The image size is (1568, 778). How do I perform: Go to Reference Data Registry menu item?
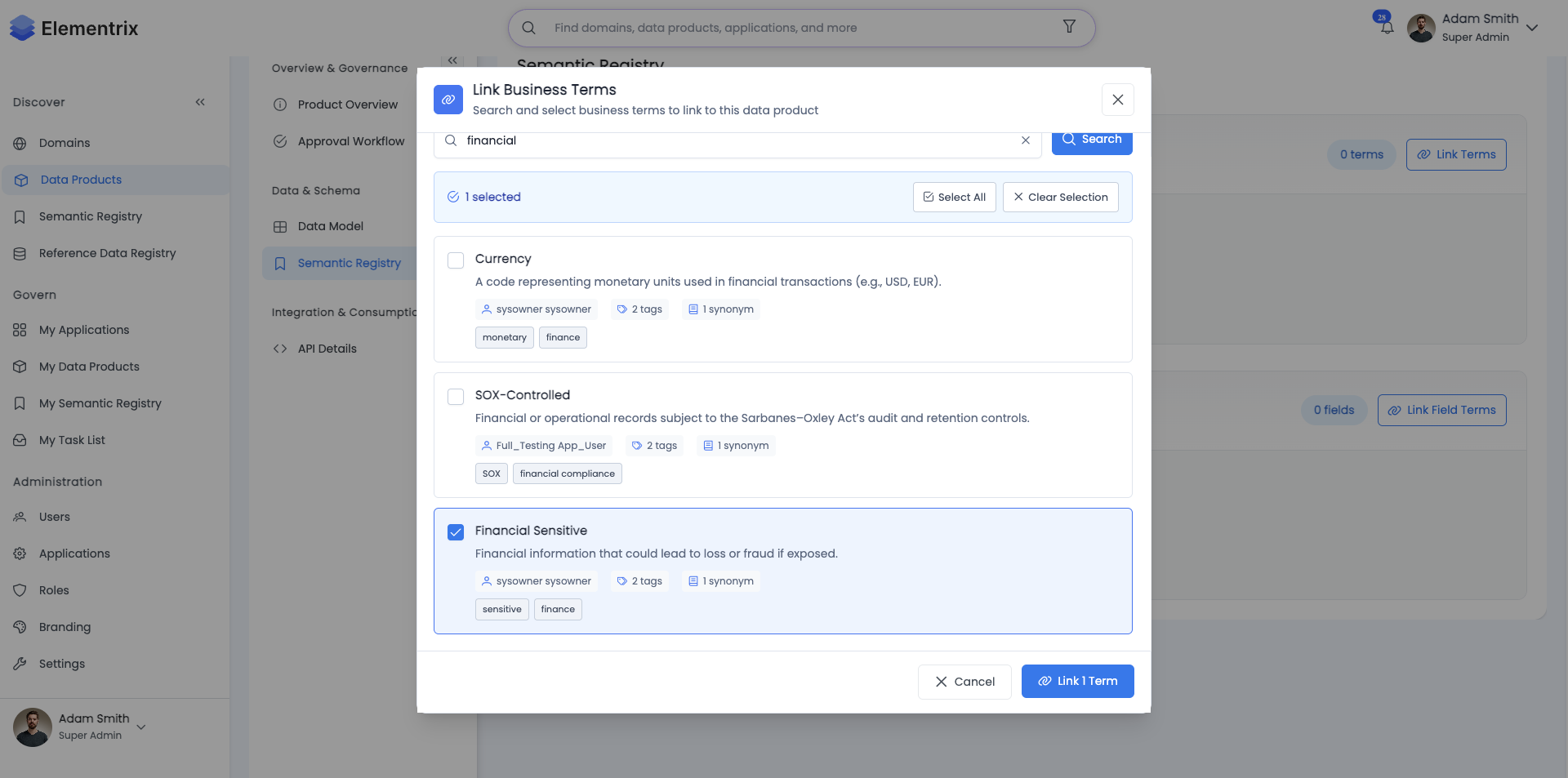[107, 253]
